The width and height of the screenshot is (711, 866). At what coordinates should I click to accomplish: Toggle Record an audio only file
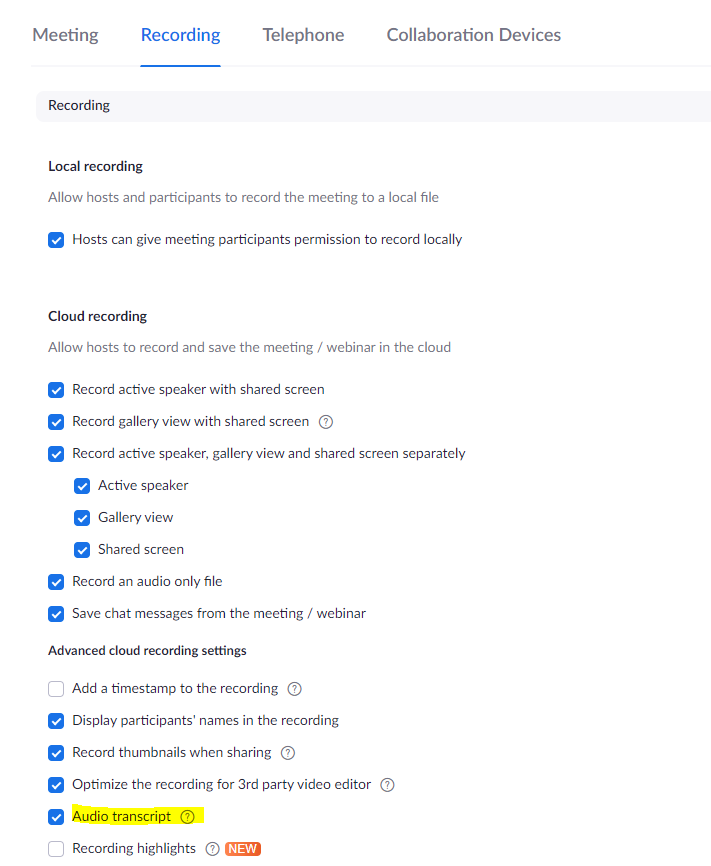point(56,582)
